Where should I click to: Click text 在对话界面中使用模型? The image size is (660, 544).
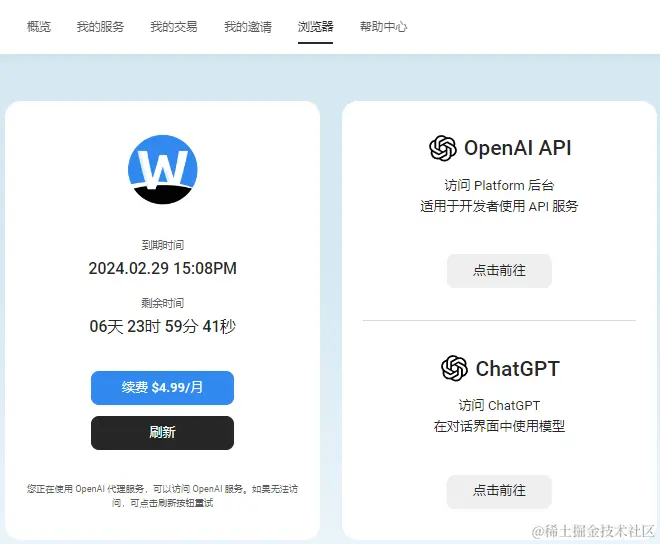pos(499,427)
